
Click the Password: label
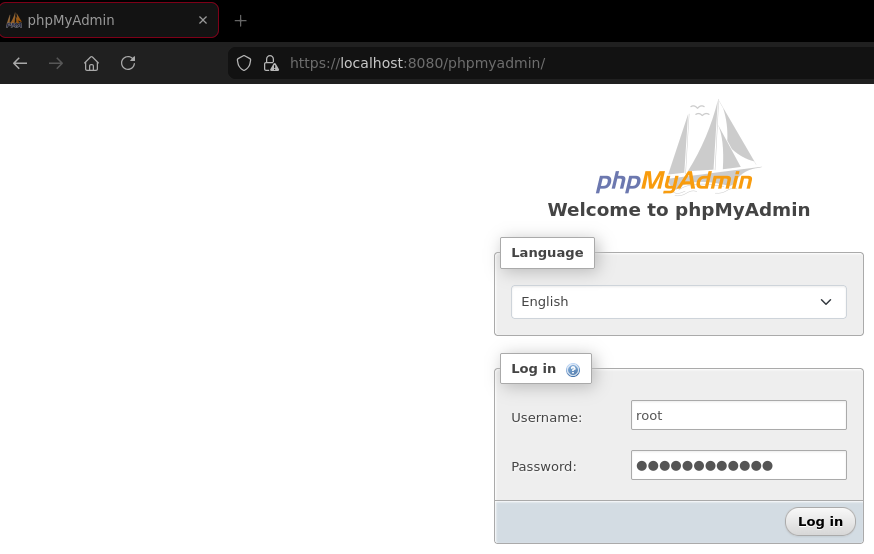point(543,466)
